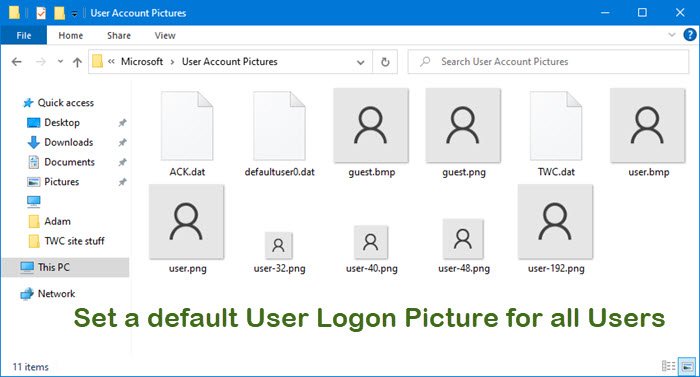Viewport: 700px width, 377px height.
Task: Go up one folder level
Action: [x=77, y=62]
